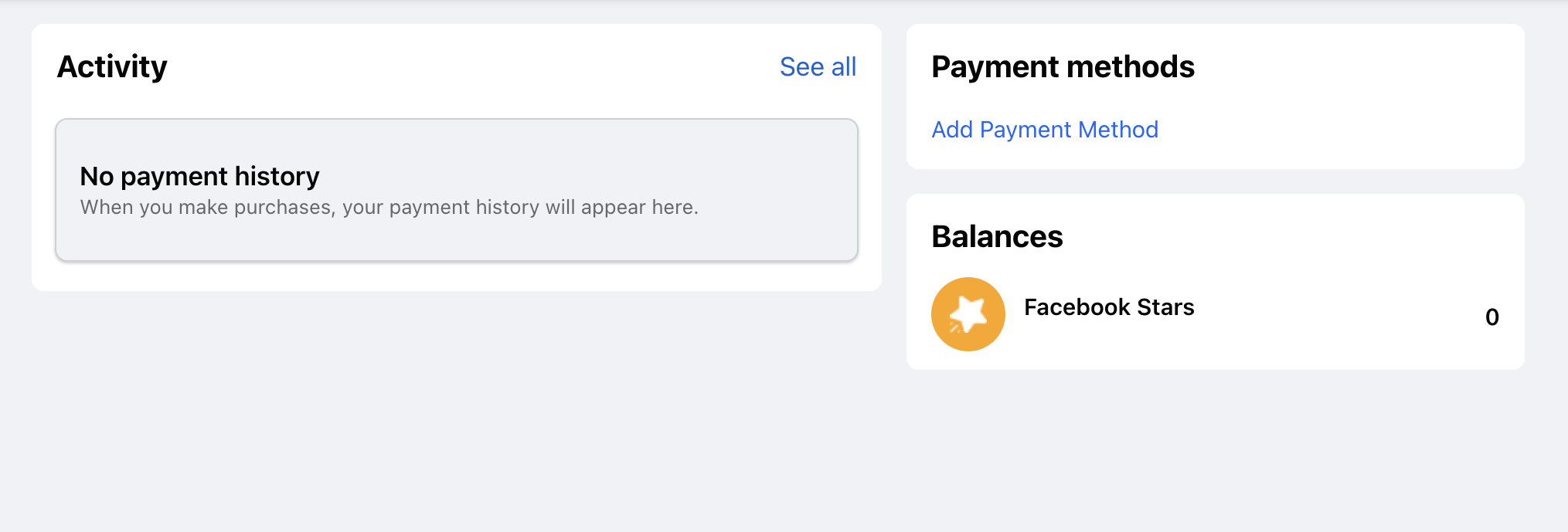The image size is (1568, 532).
Task: Click the payment history description text
Action: pyautogui.click(x=389, y=207)
